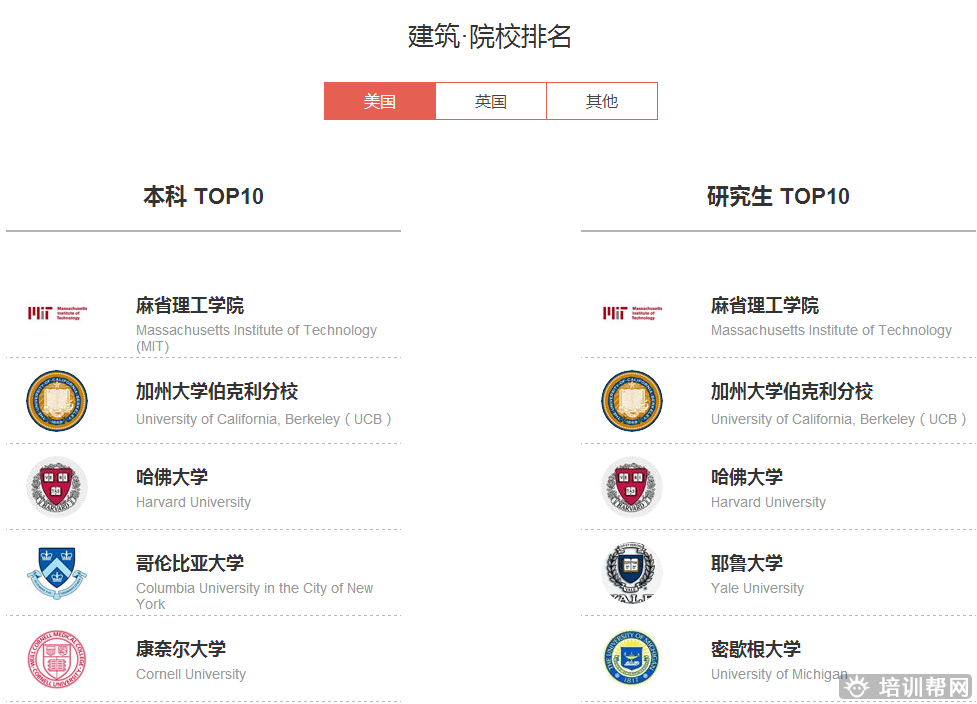Click the 'Cornell University' English name
Image resolution: width=977 pixels, height=704 pixels.
[x=191, y=674]
